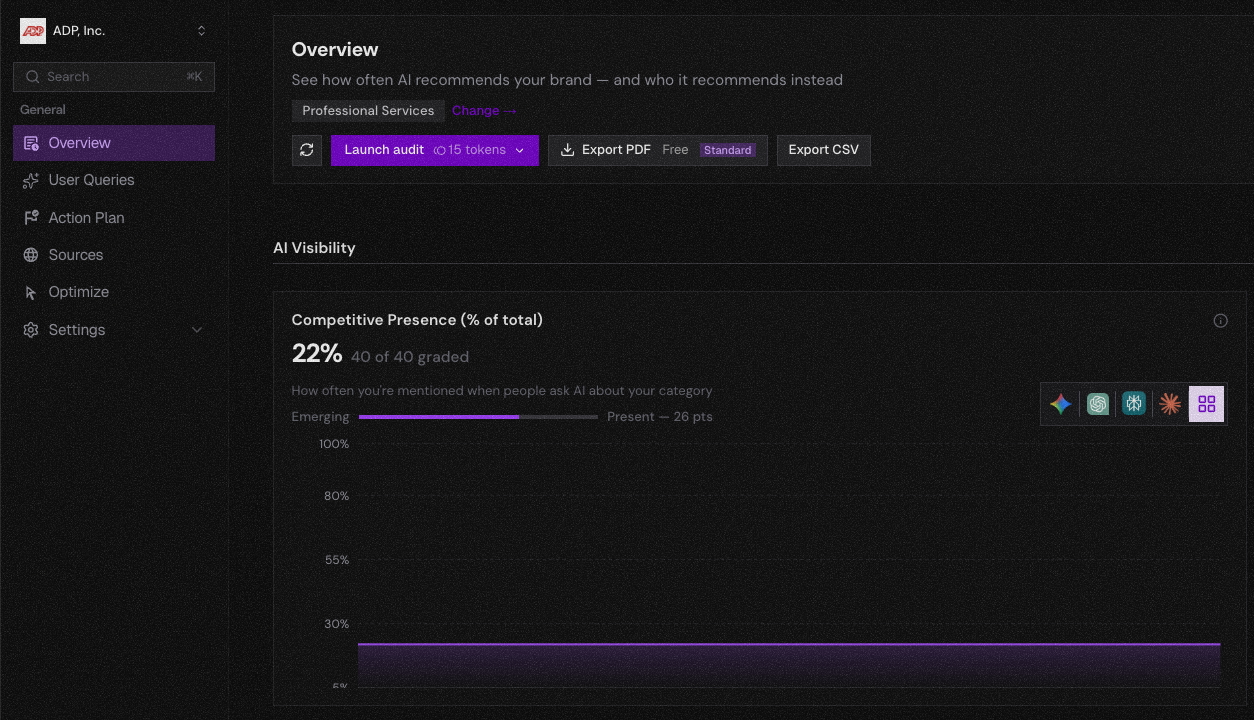
Task: Click the download icon in Export PDF
Action: (567, 150)
